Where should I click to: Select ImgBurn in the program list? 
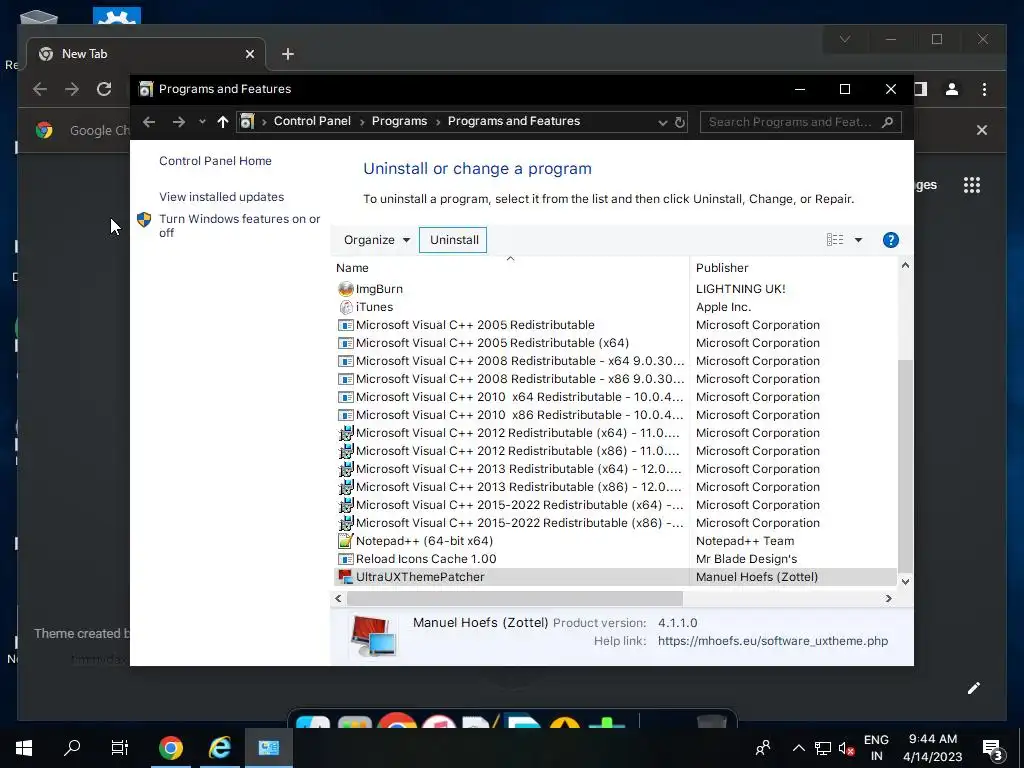click(x=379, y=289)
